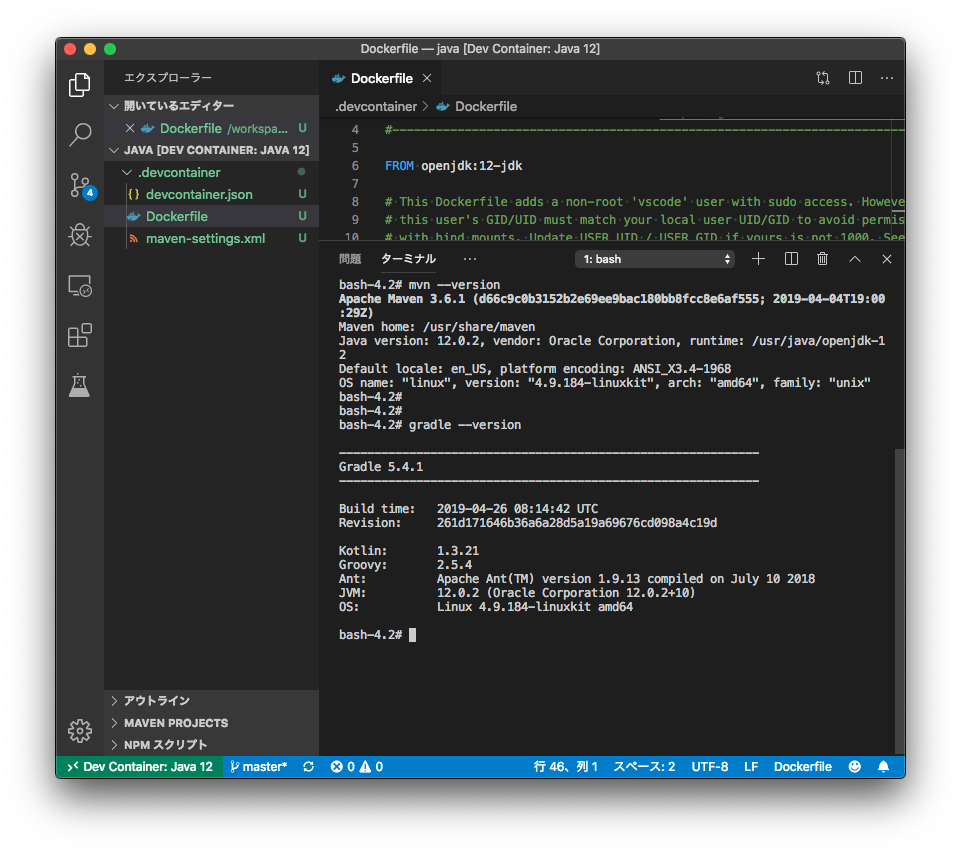Select the 1: bash terminal dropdown
This screenshot has height=852, width=961.
coord(655,259)
